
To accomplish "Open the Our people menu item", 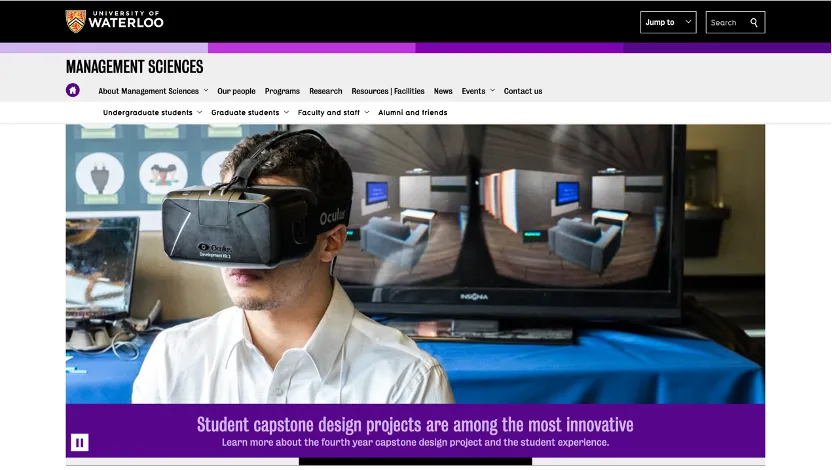I will (x=236, y=91).
